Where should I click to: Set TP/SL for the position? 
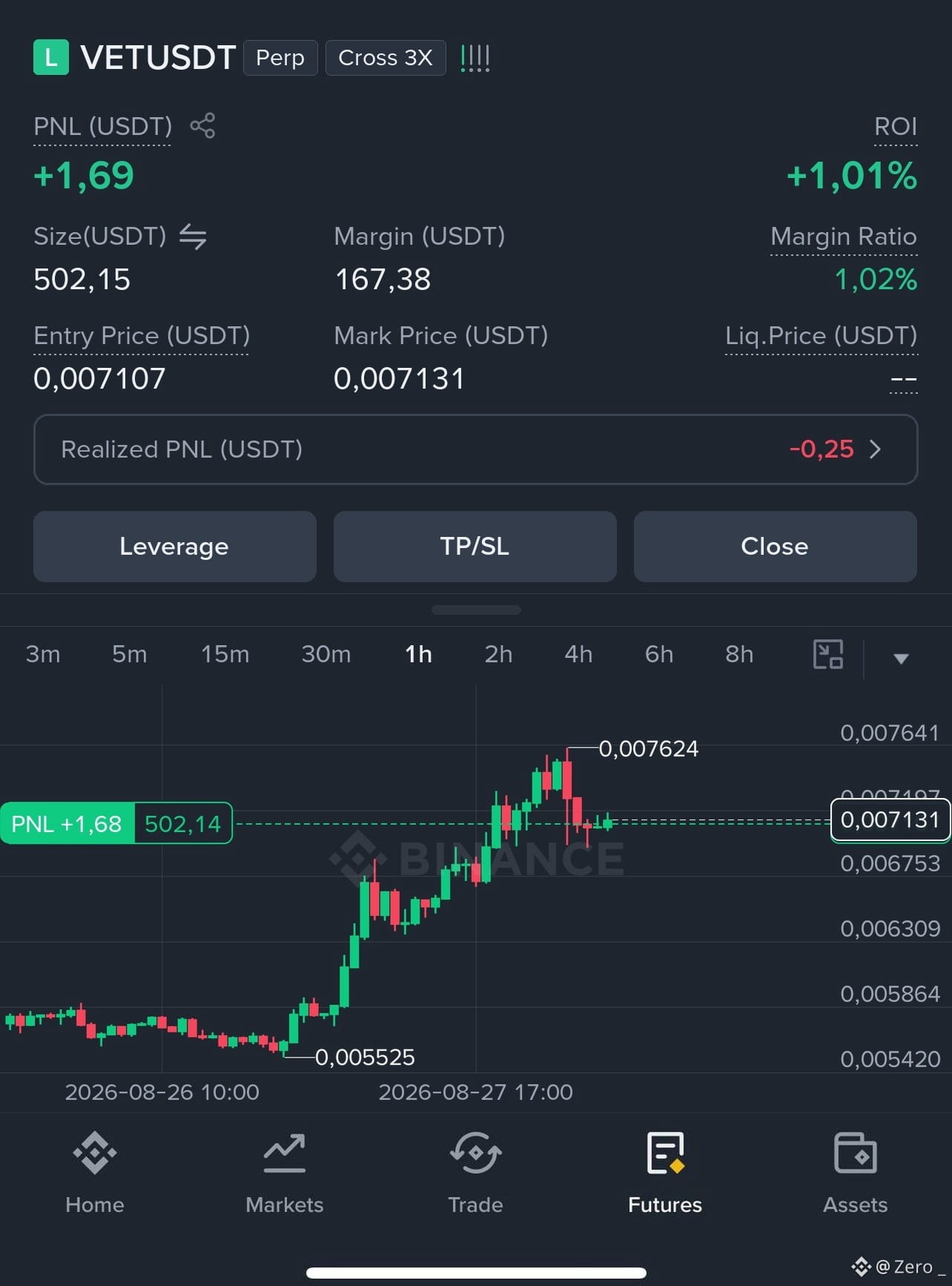click(475, 547)
